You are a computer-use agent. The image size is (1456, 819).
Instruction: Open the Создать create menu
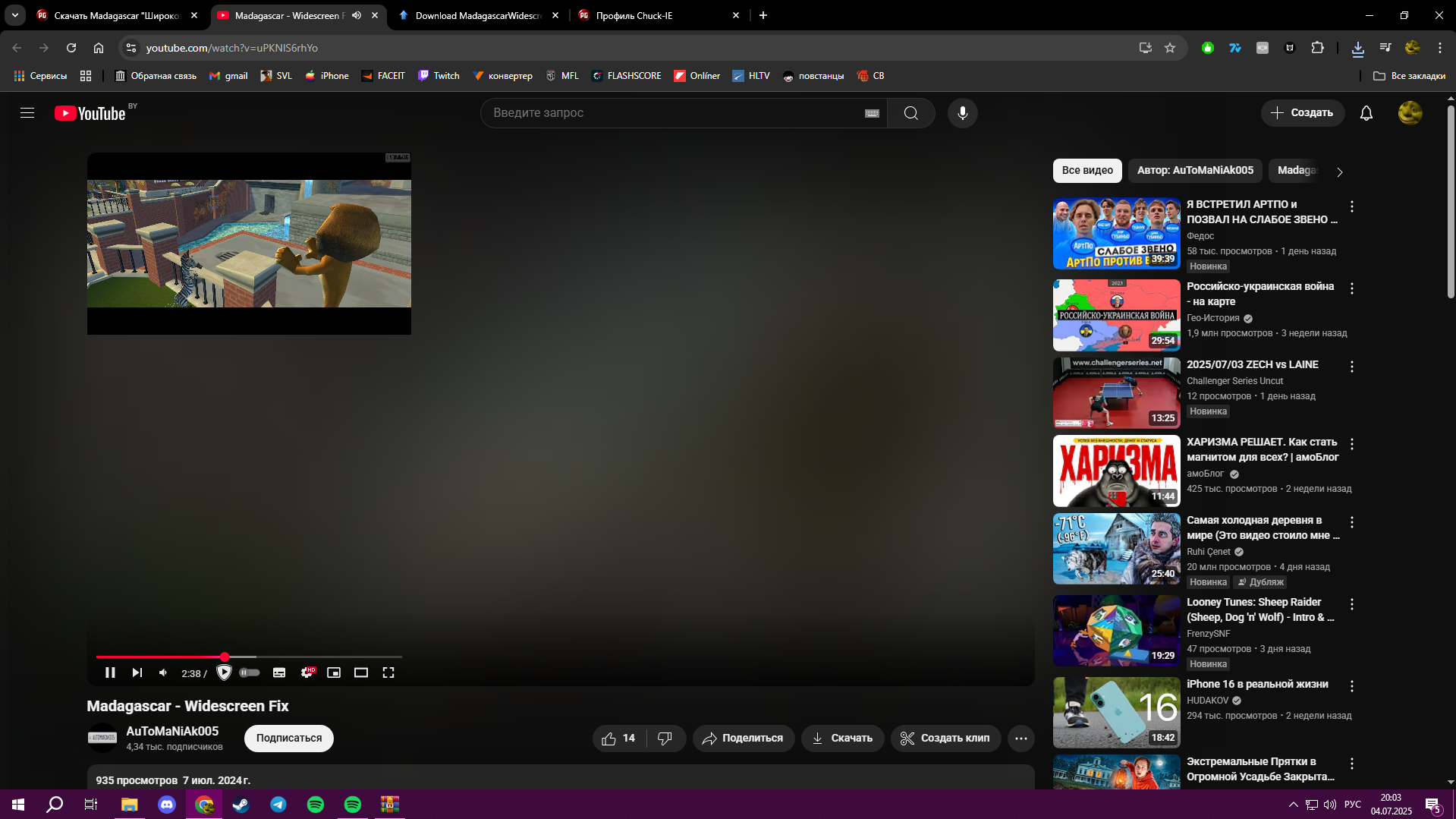tap(1303, 113)
